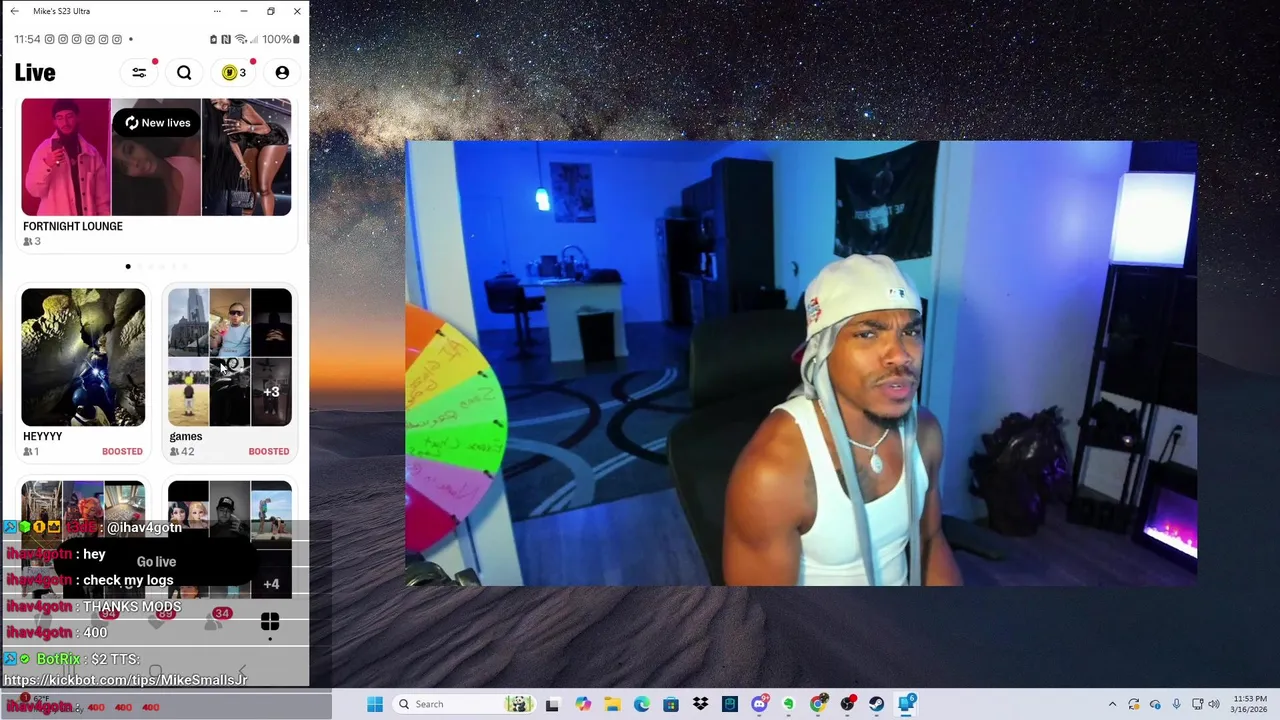Select the grid icon in bottom navigation

pos(270,623)
